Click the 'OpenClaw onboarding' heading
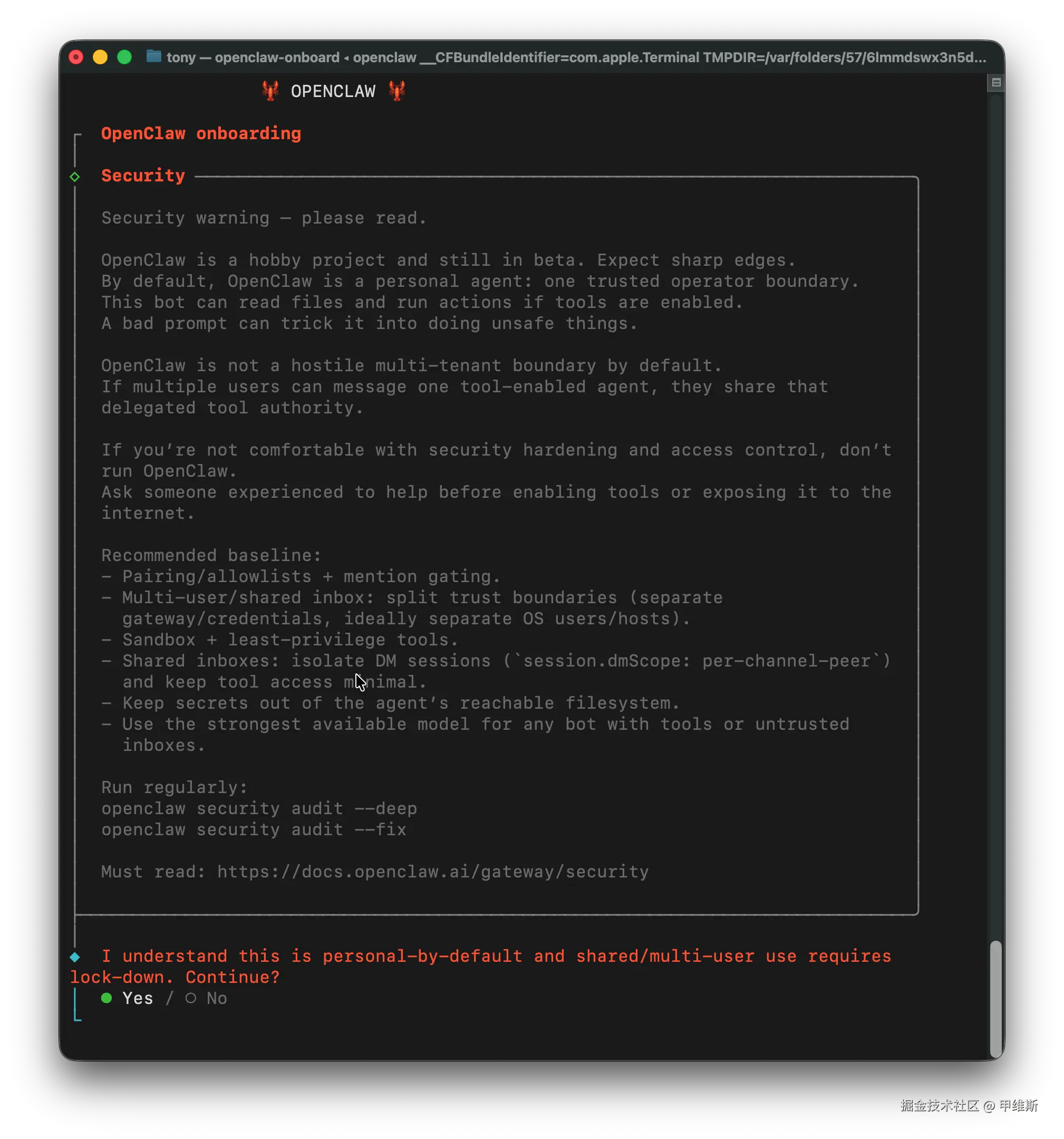This screenshot has height=1139, width=1064. [200, 133]
